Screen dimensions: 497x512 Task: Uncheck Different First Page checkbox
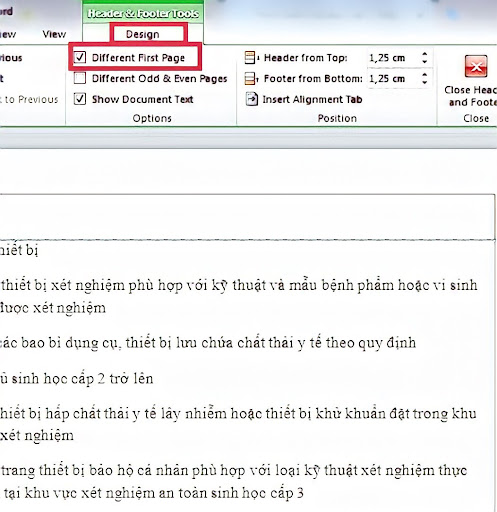80,57
